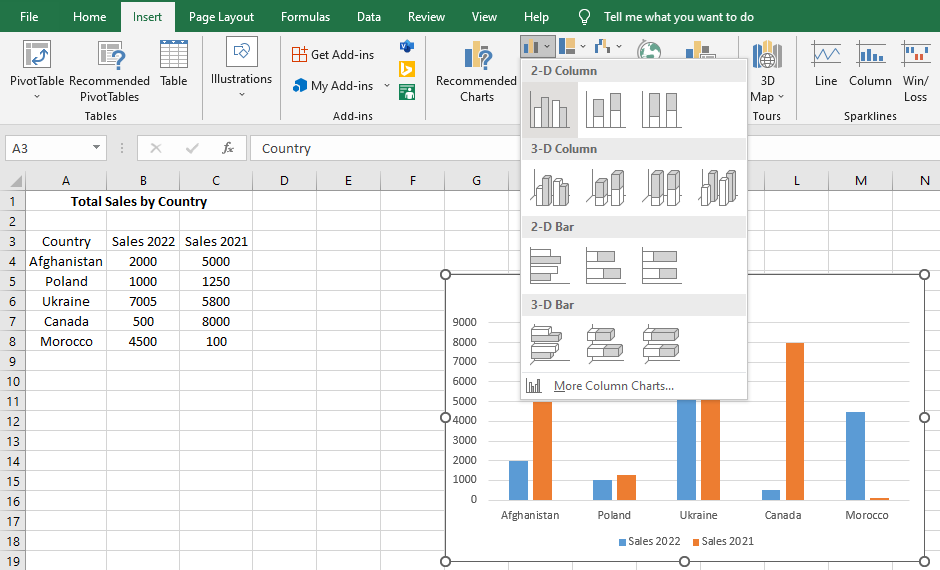Pick the 3-D 100% Stacked Bar chart

tap(661, 344)
